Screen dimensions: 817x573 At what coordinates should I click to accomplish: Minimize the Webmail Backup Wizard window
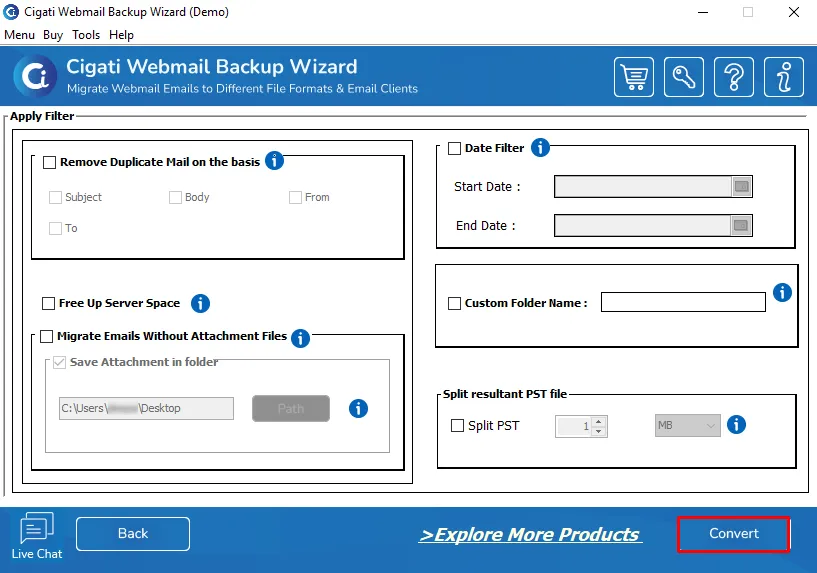[703, 12]
